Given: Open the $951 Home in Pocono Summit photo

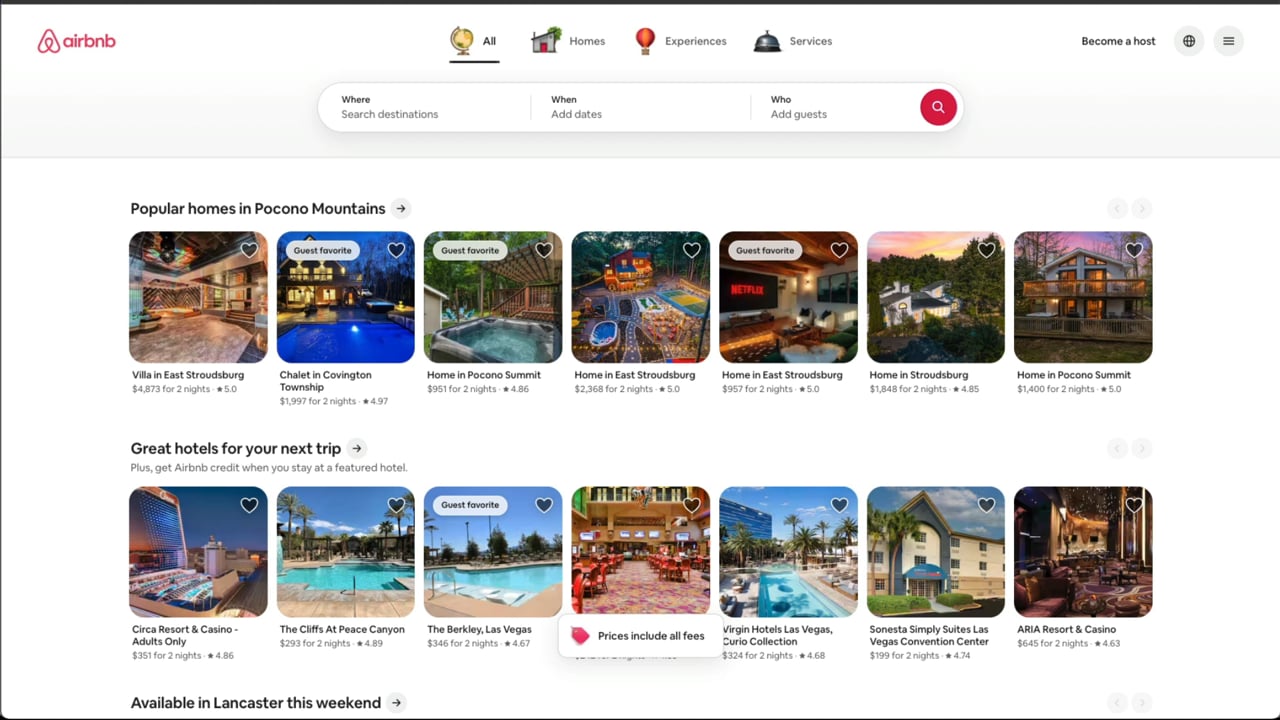Looking at the screenshot, I should pyautogui.click(x=493, y=297).
